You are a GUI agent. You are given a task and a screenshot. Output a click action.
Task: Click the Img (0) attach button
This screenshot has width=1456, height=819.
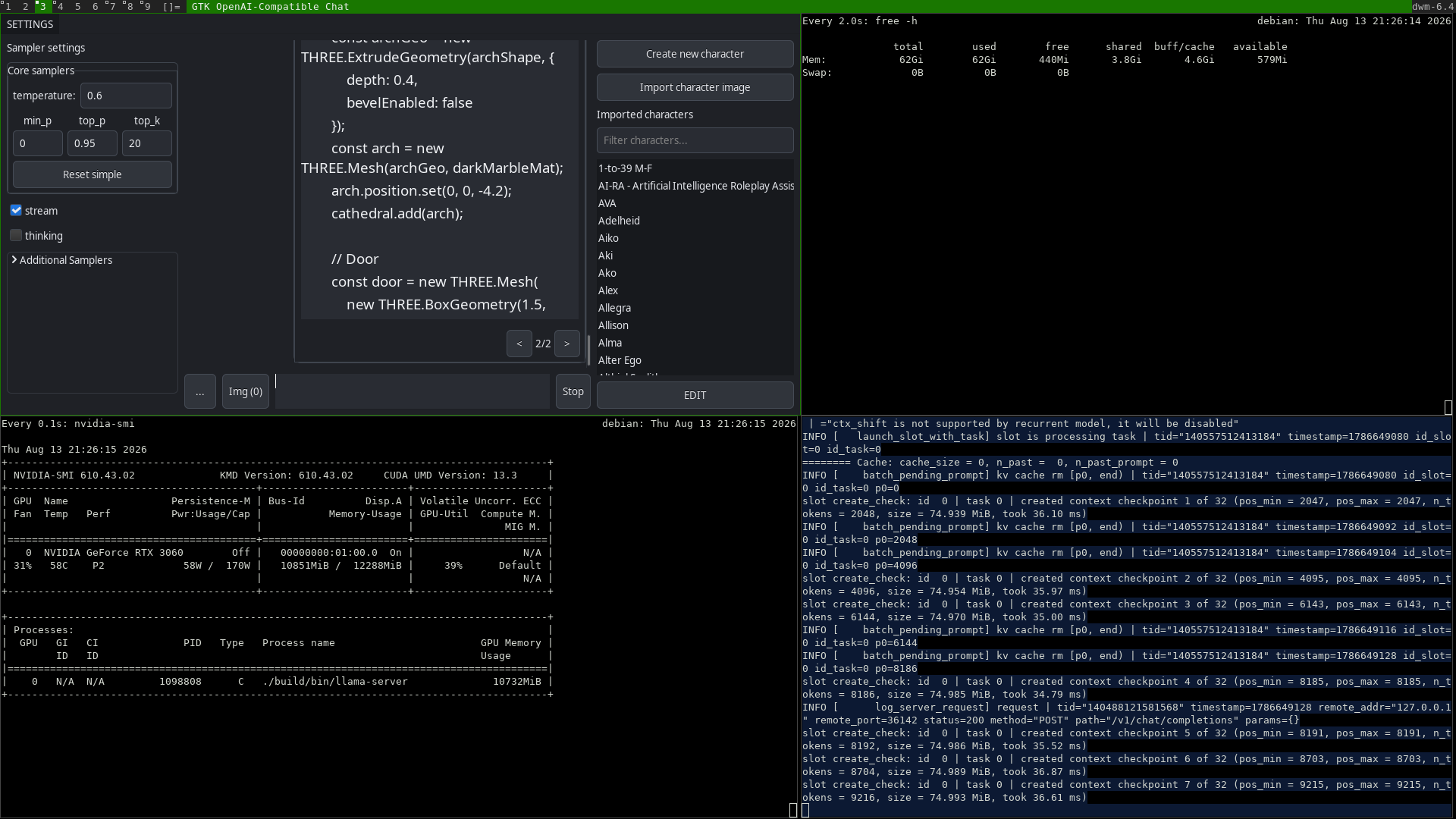coord(246,391)
